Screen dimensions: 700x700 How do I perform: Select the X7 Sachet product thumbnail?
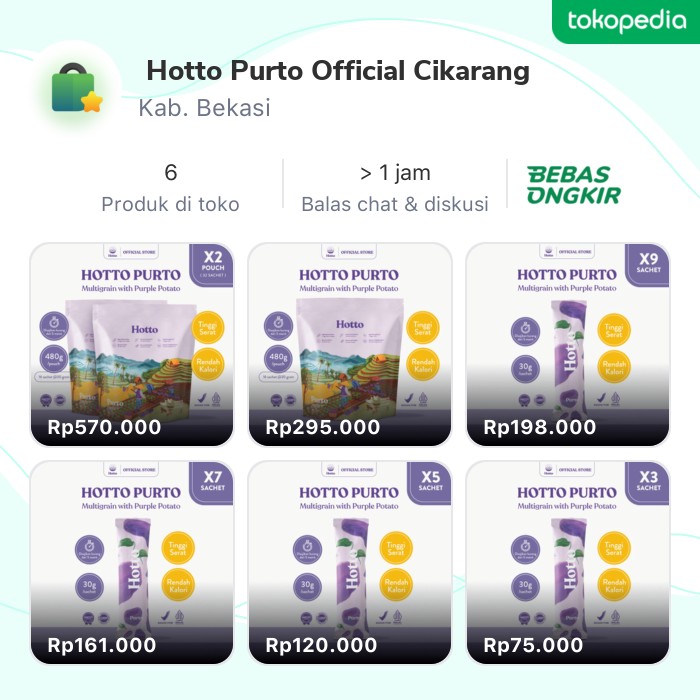click(132, 562)
